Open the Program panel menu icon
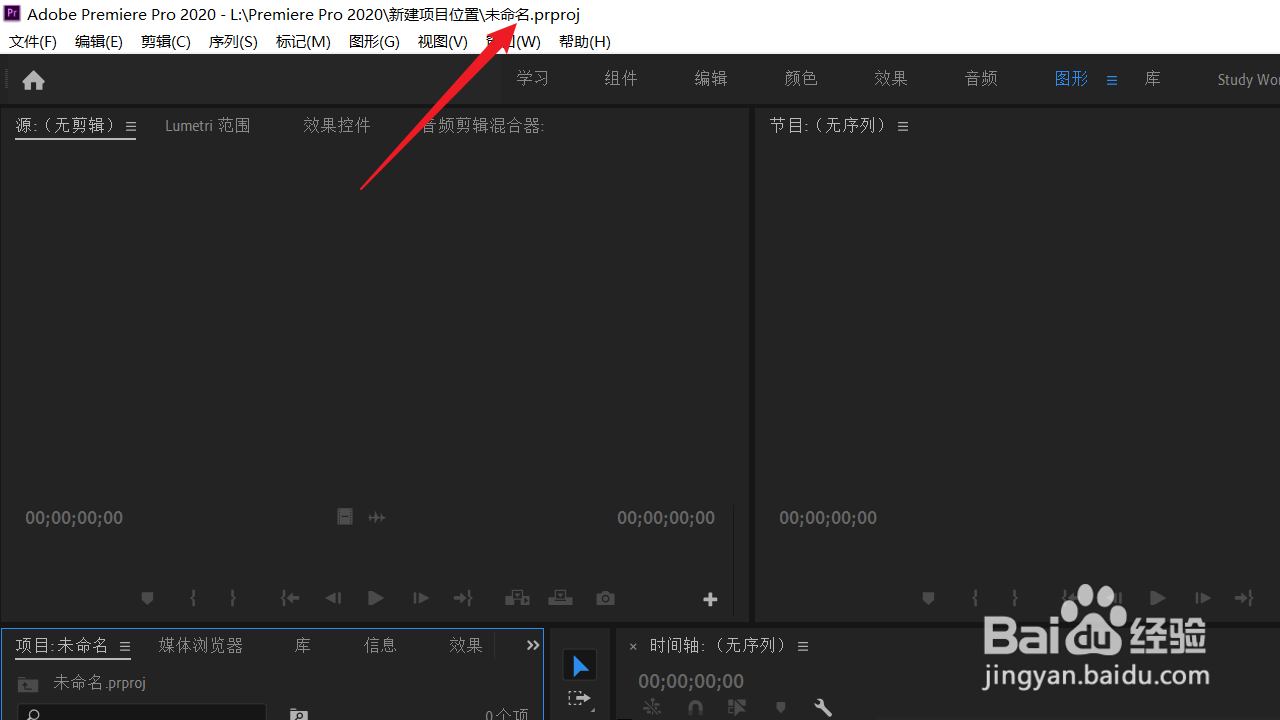This screenshot has height=720, width=1280. point(903,127)
